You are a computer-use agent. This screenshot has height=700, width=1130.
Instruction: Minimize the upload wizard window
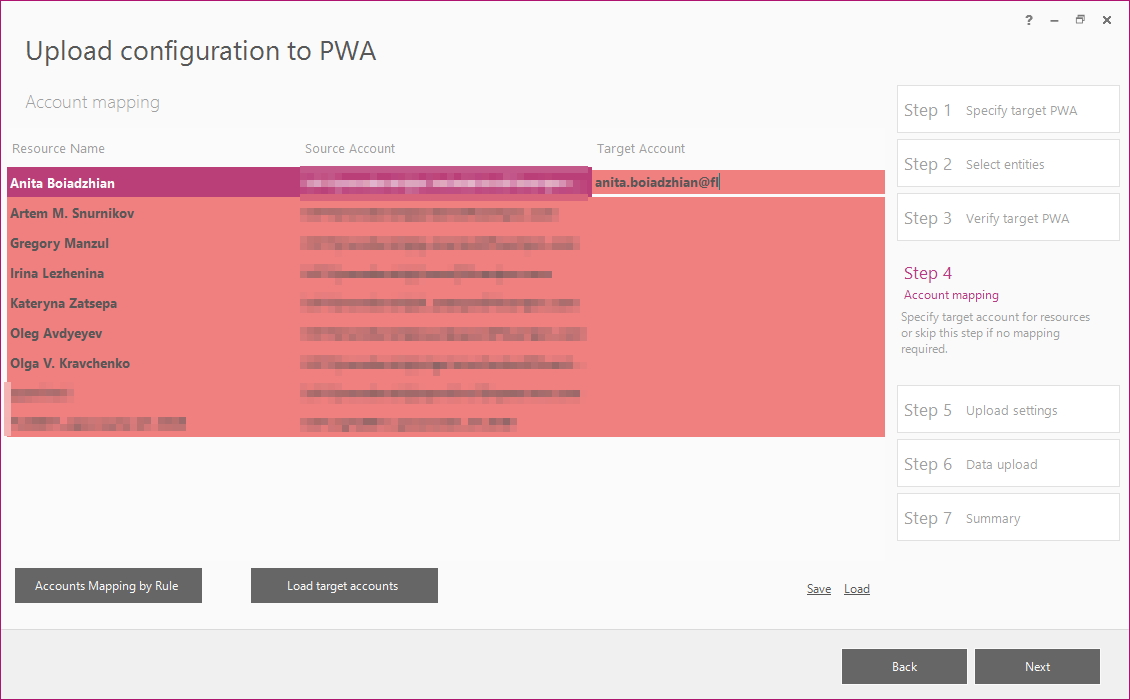1054,20
